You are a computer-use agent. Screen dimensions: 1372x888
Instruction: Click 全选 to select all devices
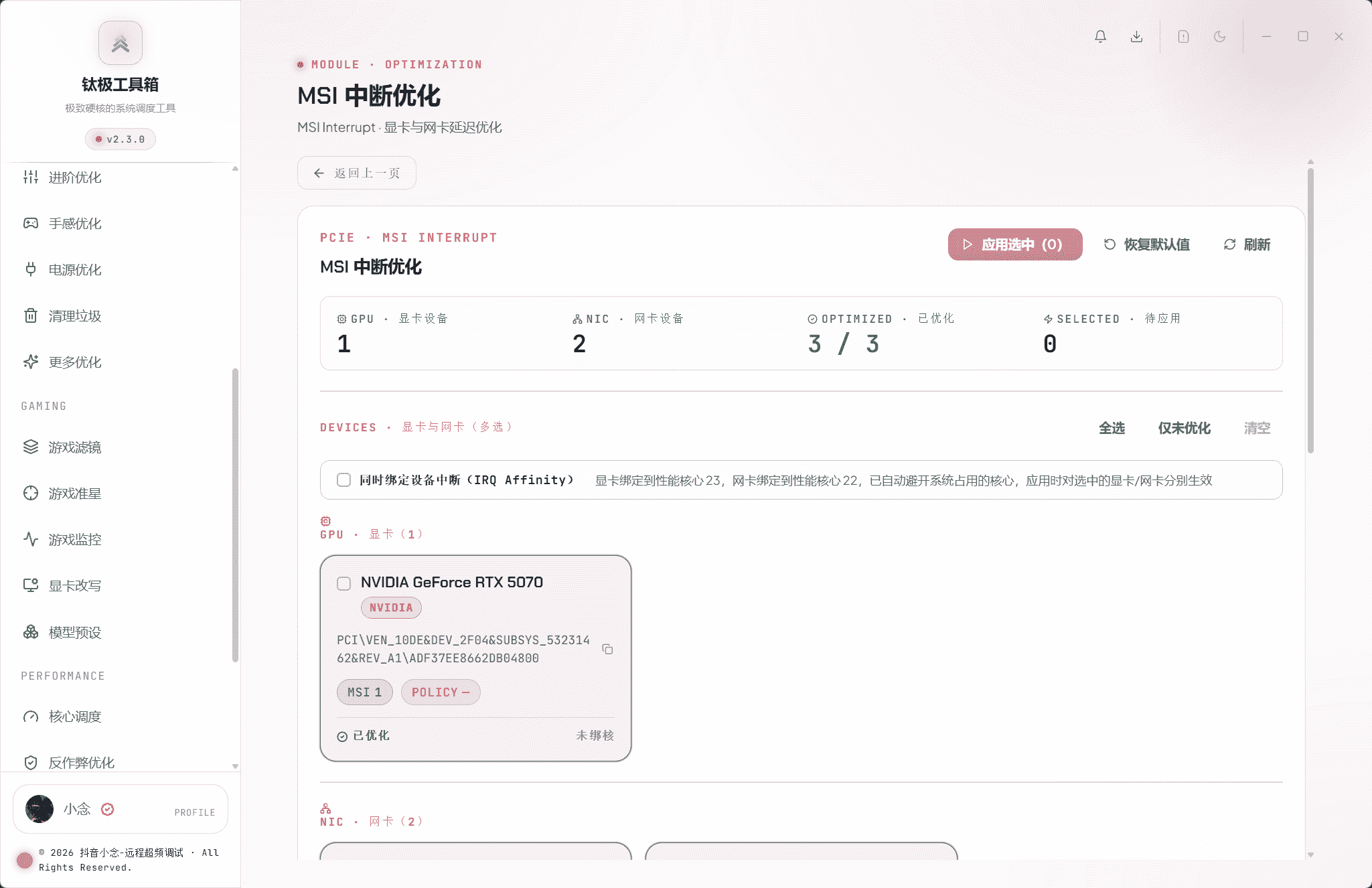[x=1112, y=429]
